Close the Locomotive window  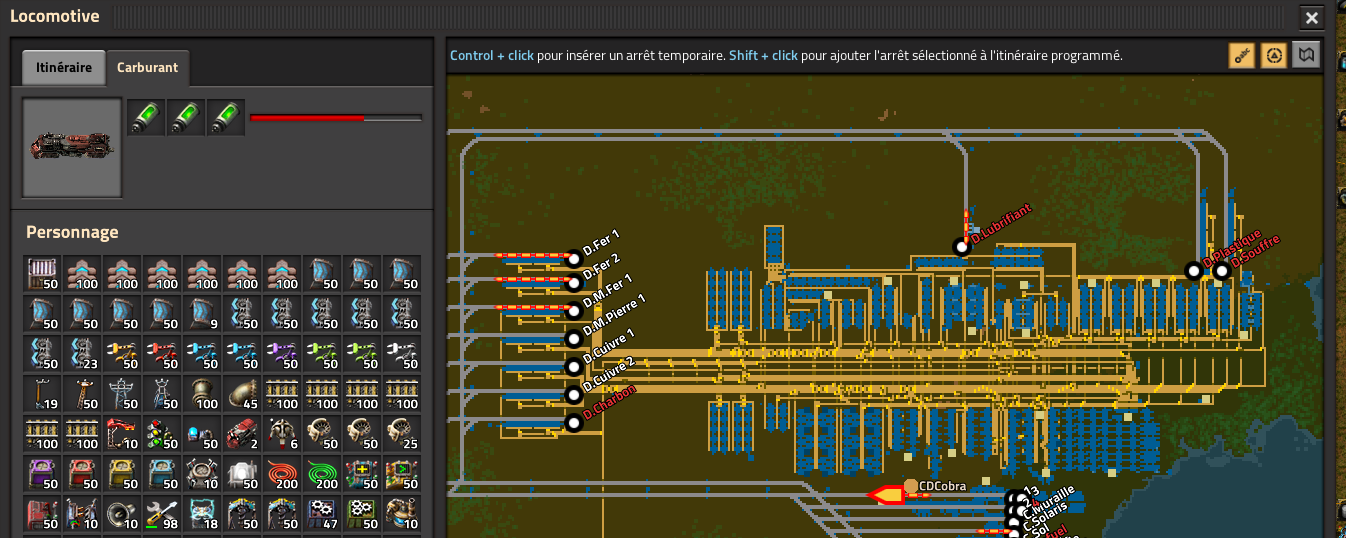(1312, 17)
